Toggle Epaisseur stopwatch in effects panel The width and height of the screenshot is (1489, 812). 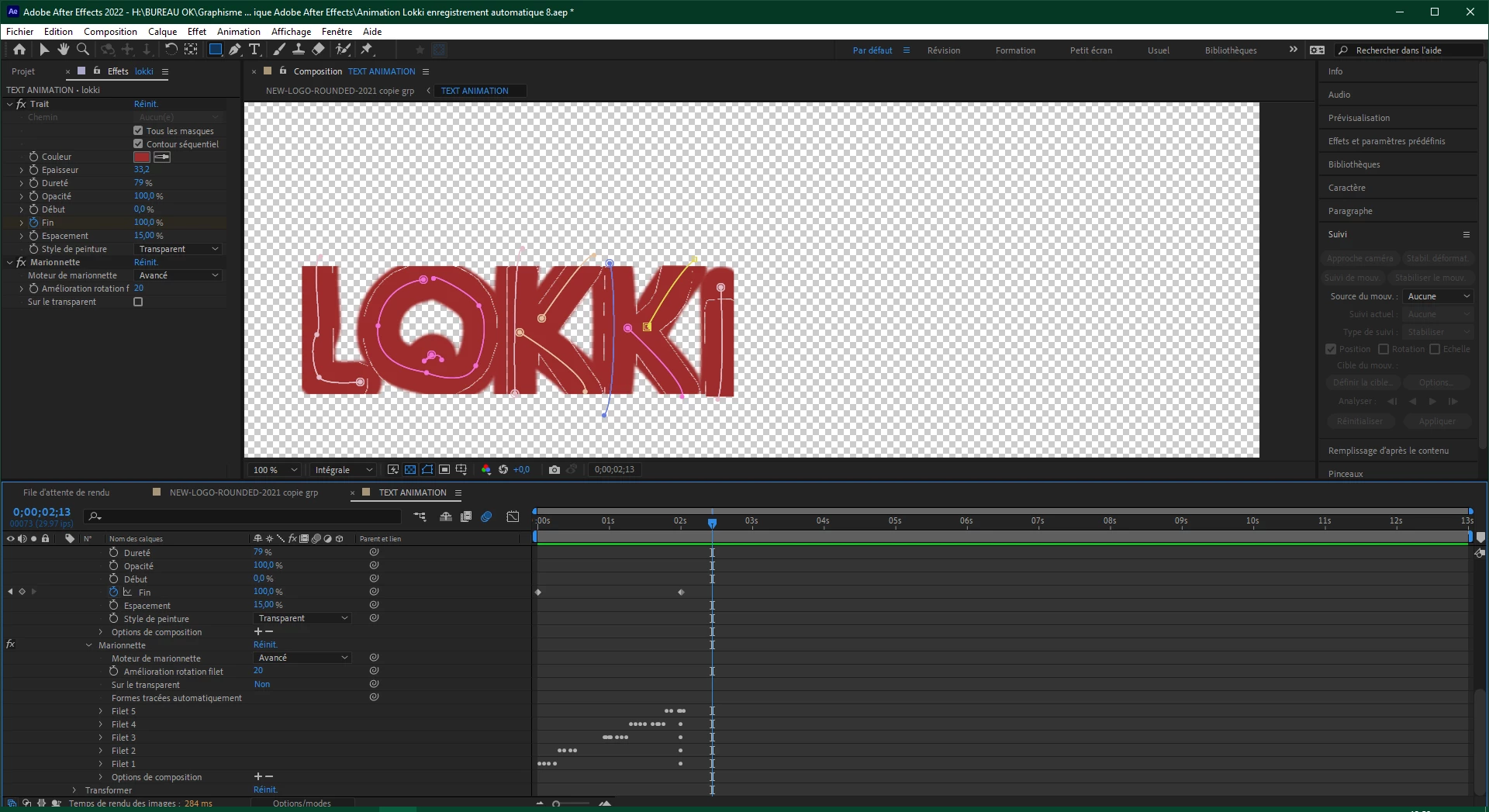click(33, 170)
